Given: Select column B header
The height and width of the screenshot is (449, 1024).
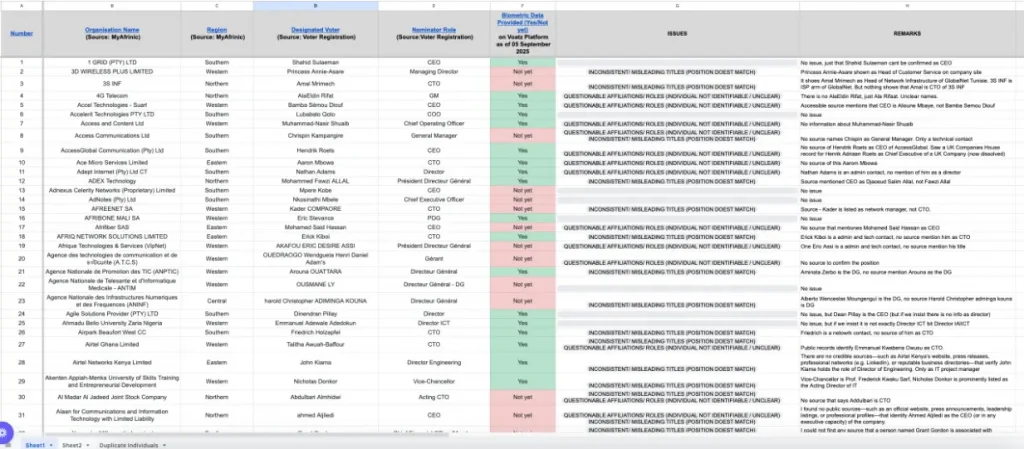Looking at the screenshot, I should pos(112,5).
